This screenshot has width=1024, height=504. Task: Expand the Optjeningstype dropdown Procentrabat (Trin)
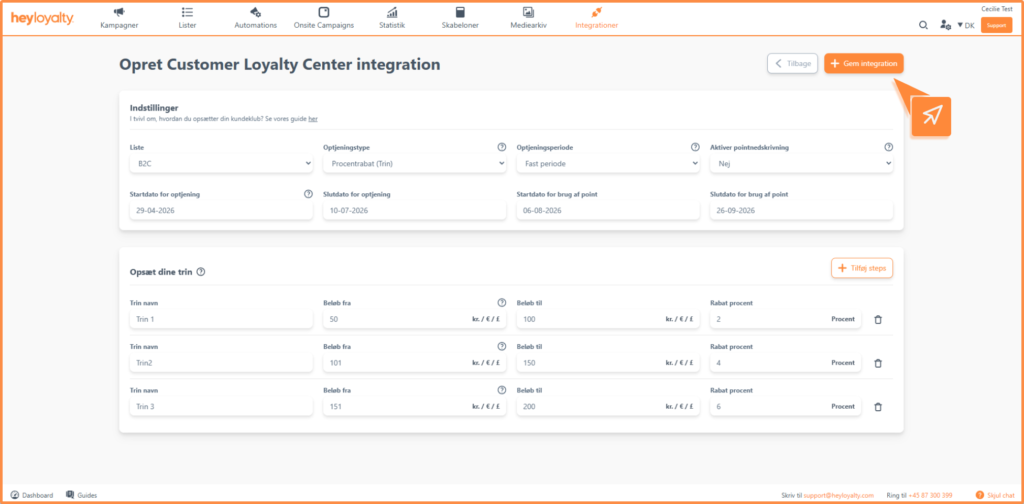click(x=415, y=163)
